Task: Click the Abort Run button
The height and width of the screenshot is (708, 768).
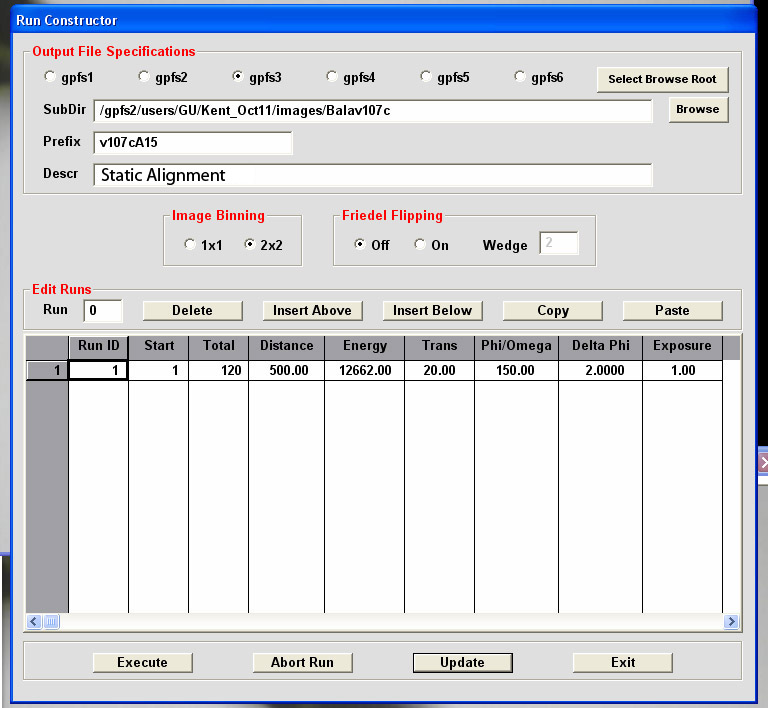Action: pos(302,662)
